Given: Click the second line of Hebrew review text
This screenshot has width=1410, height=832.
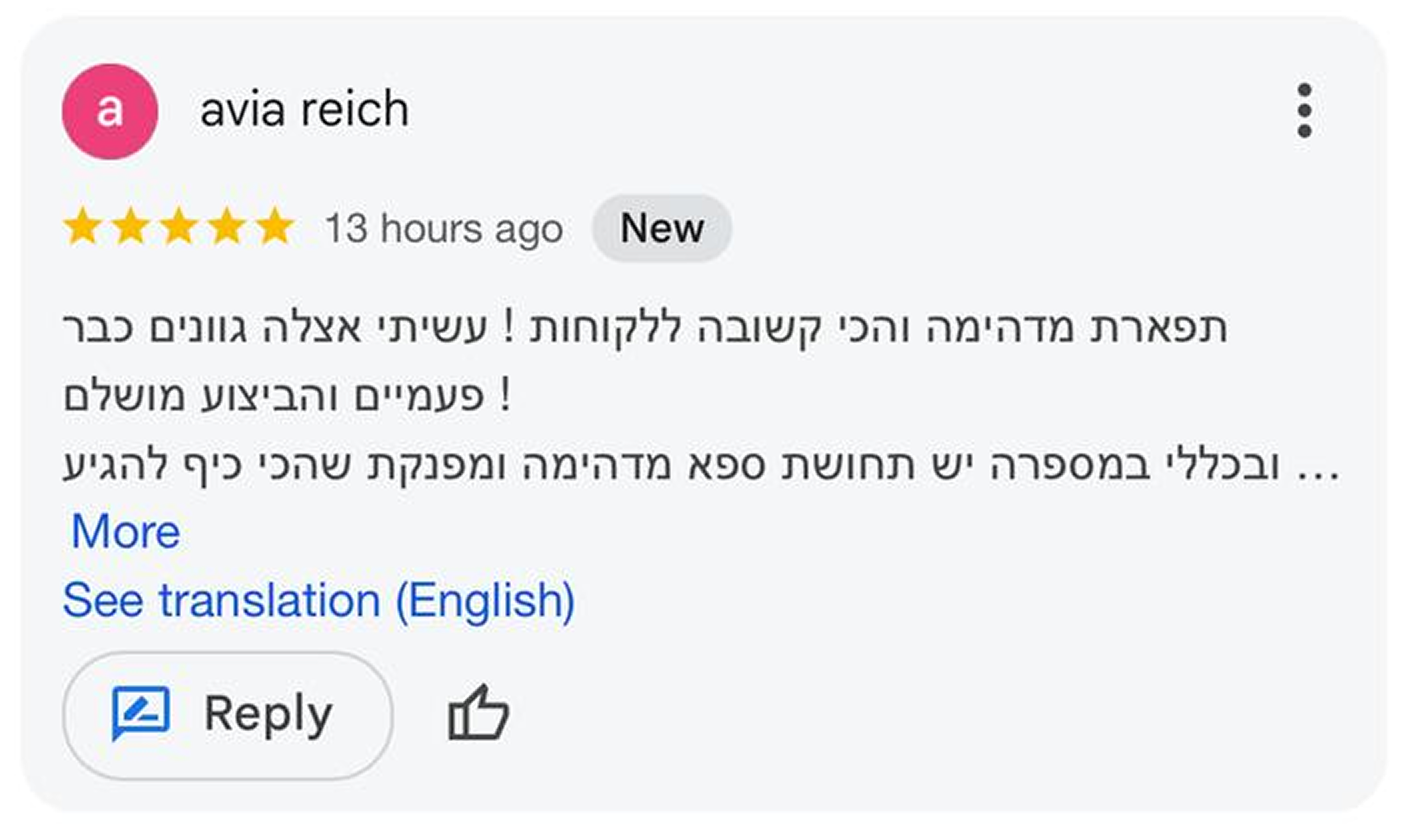Looking at the screenshot, I should tap(288, 398).
